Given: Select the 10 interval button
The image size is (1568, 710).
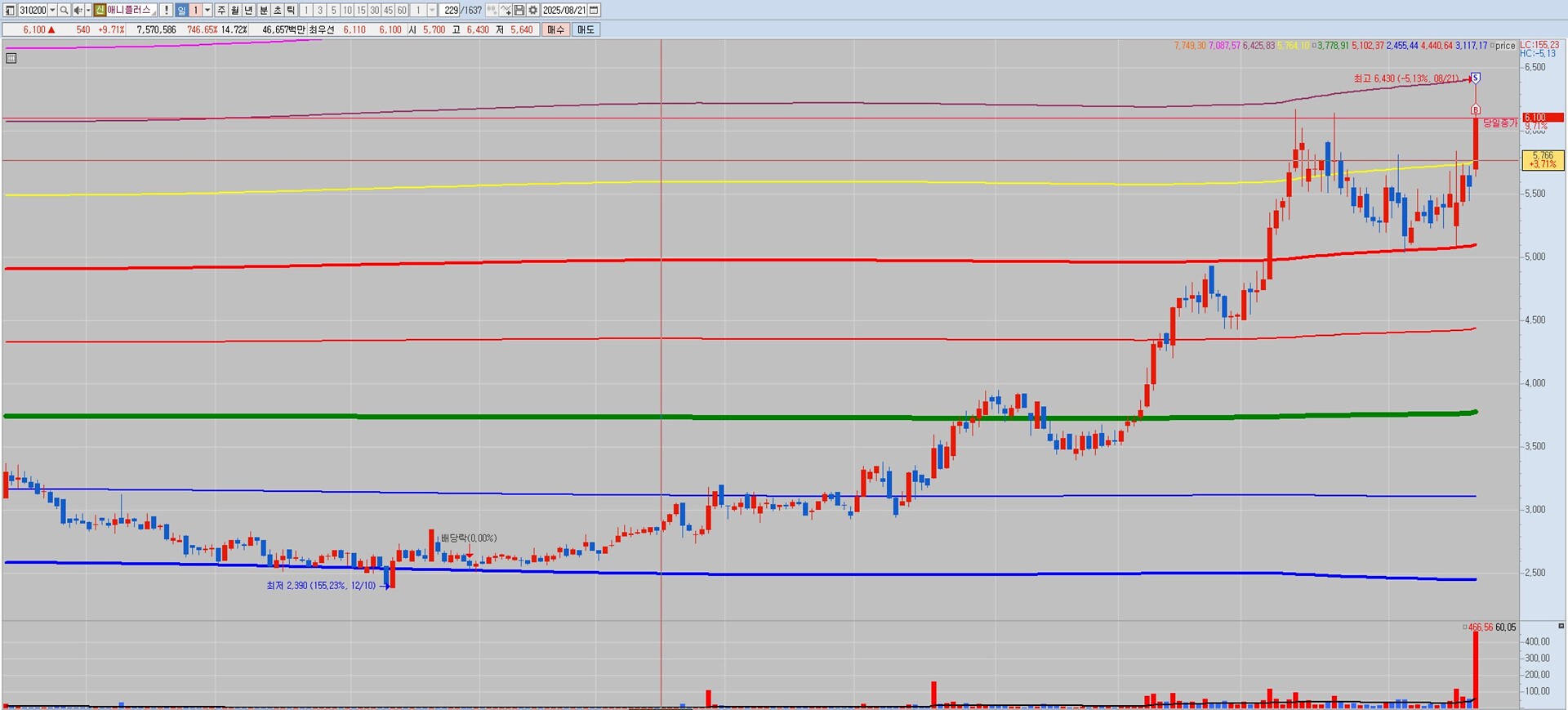Looking at the screenshot, I should [x=348, y=10].
